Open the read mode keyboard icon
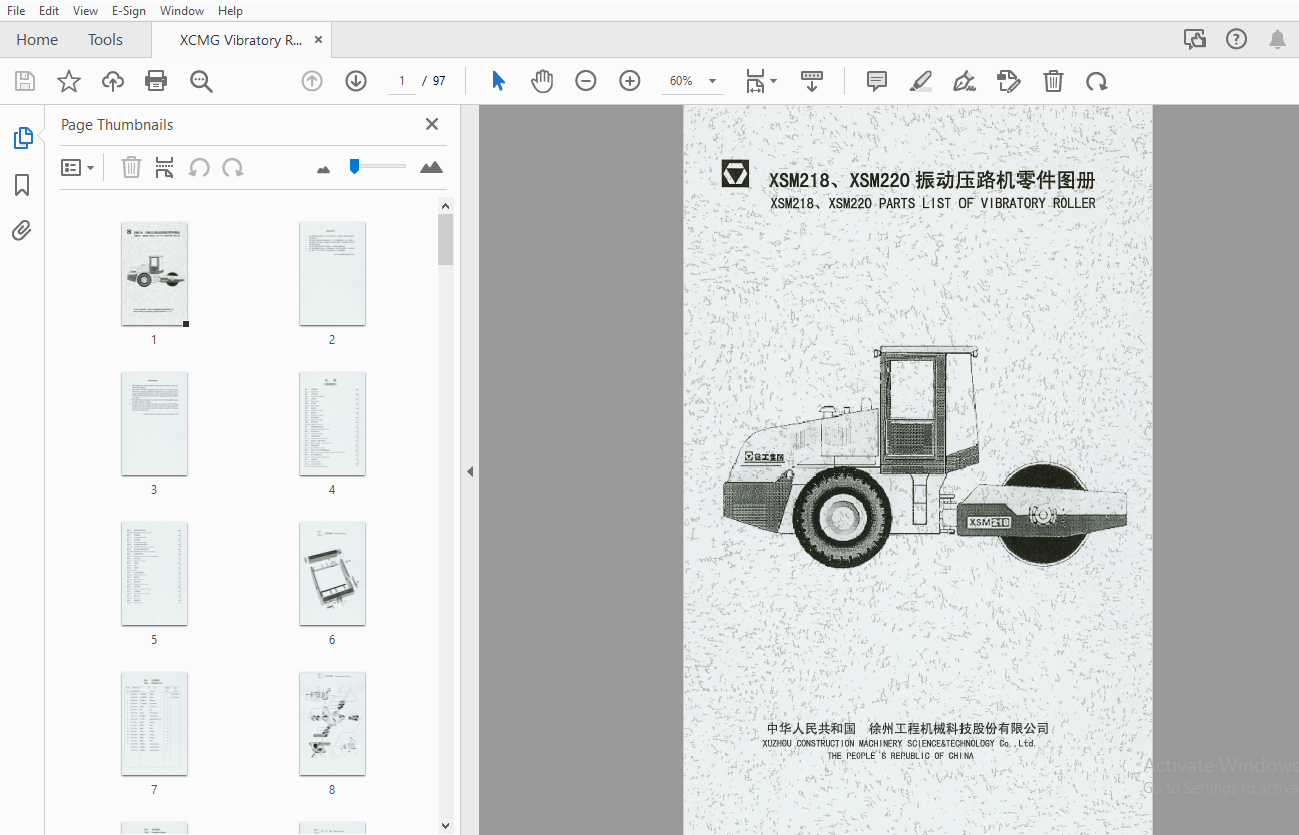The height and width of the screenshot is (835, 1299). pos(812,82)
